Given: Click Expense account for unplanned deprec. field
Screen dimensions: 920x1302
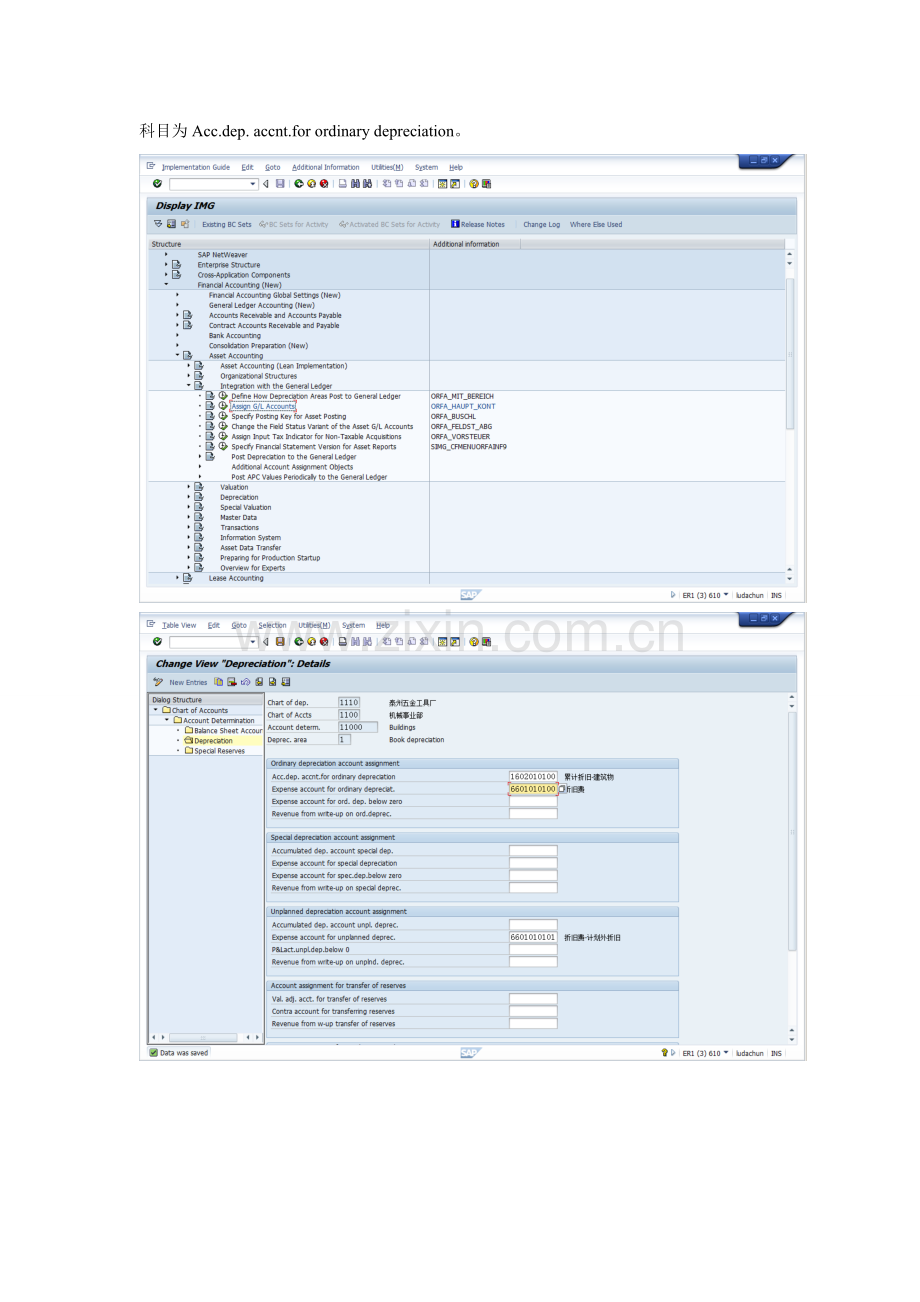Looking at the screenshot, I should (533, 937).
